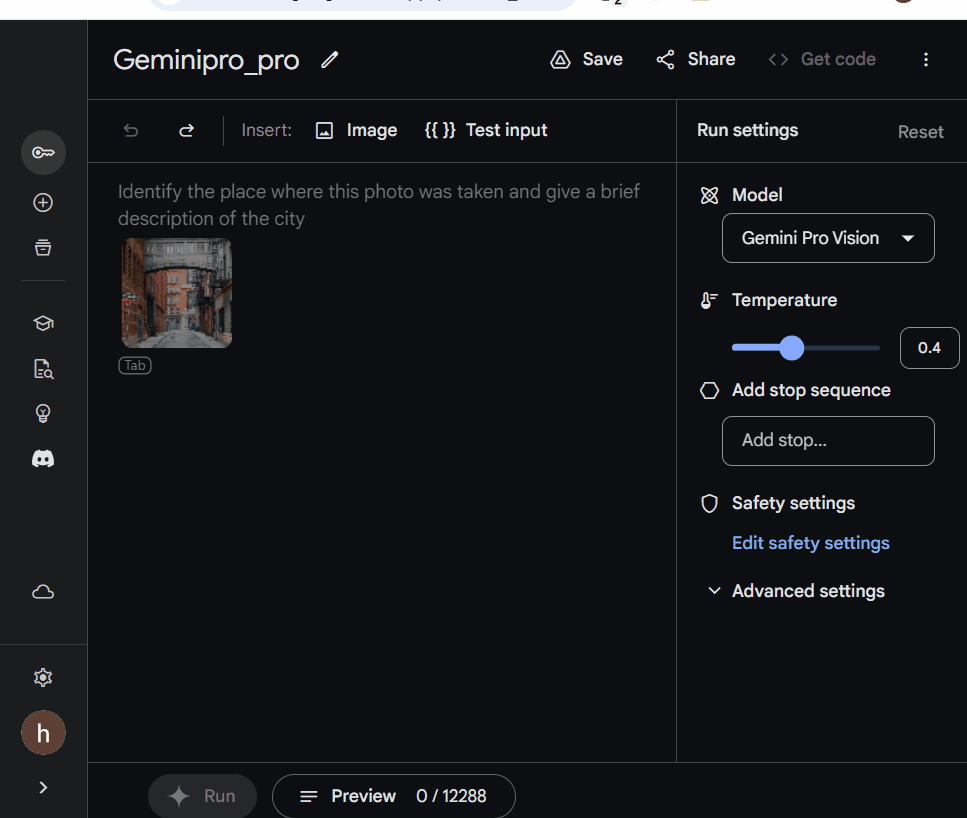Screen dimensions: 967x818
Task: Adjust the Temperature slider handle
Action: tap(792, 348)
